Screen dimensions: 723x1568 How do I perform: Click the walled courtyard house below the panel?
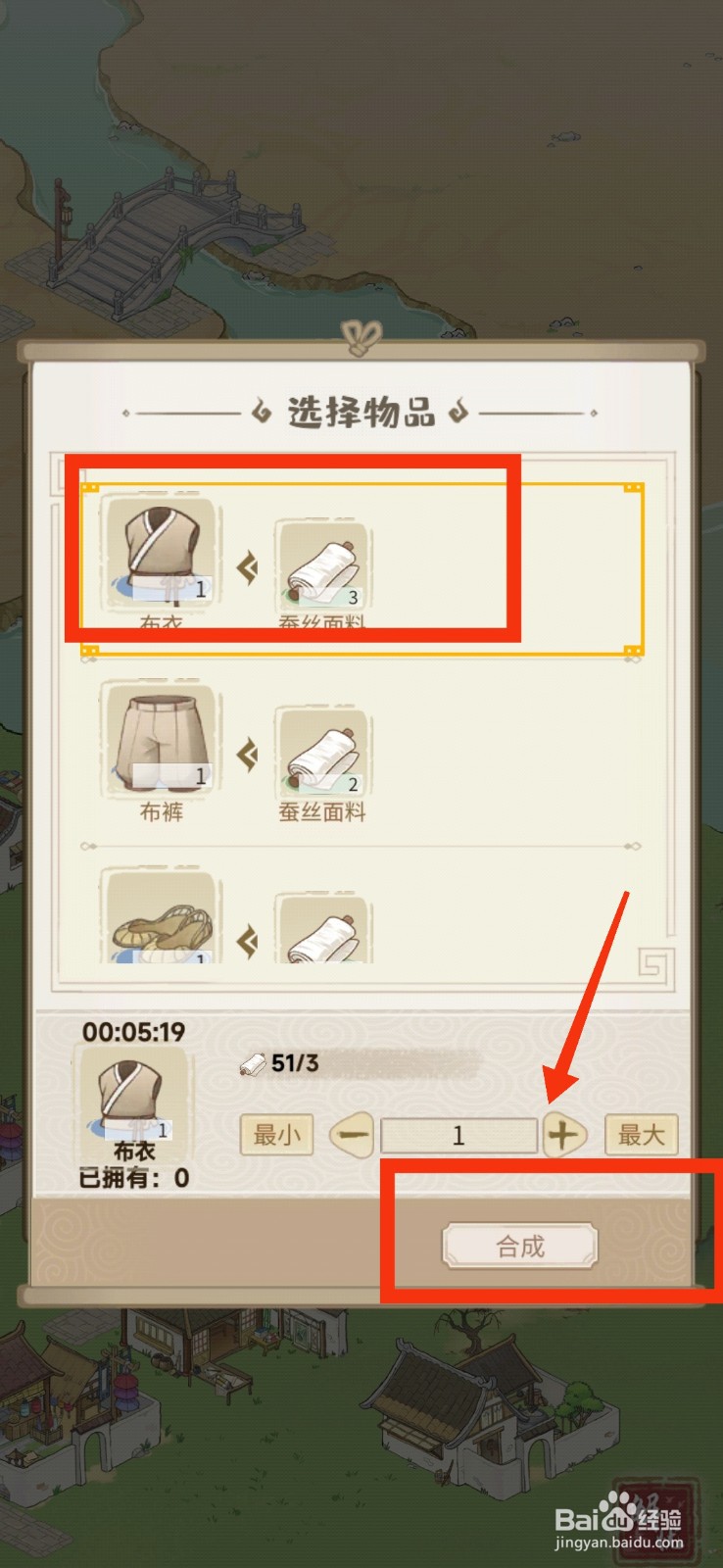pos(490,1411)
